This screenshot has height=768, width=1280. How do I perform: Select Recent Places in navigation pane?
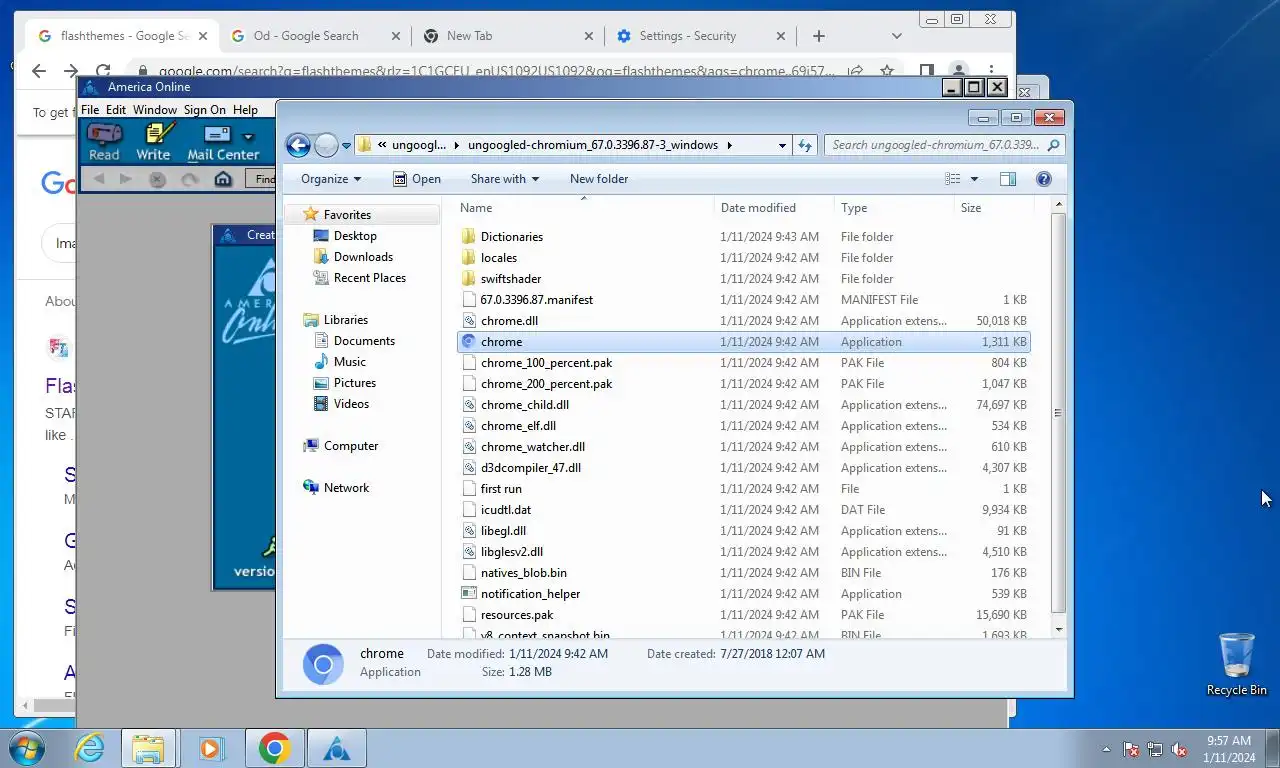[x=370, y=278]
